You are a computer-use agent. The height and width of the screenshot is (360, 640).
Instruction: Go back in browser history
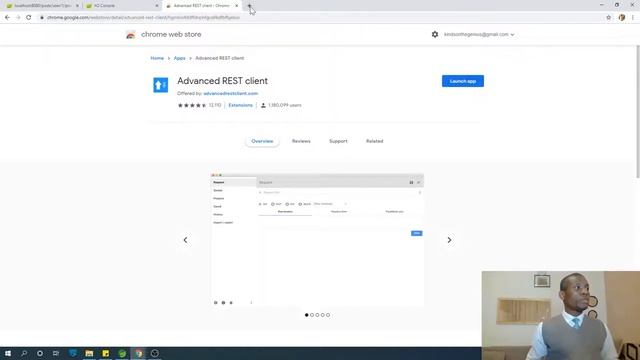tap(7, 17)
